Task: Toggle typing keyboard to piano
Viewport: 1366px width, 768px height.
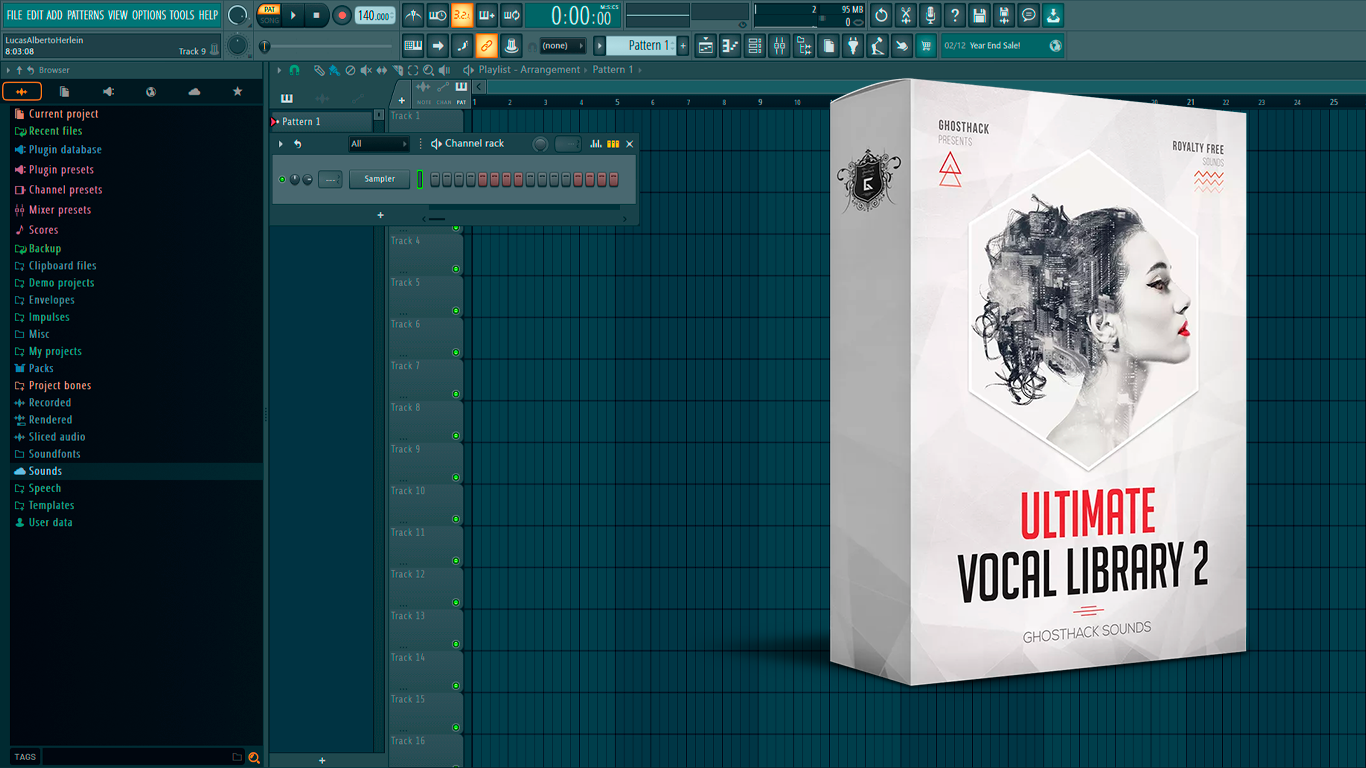Action: [413, 46]
